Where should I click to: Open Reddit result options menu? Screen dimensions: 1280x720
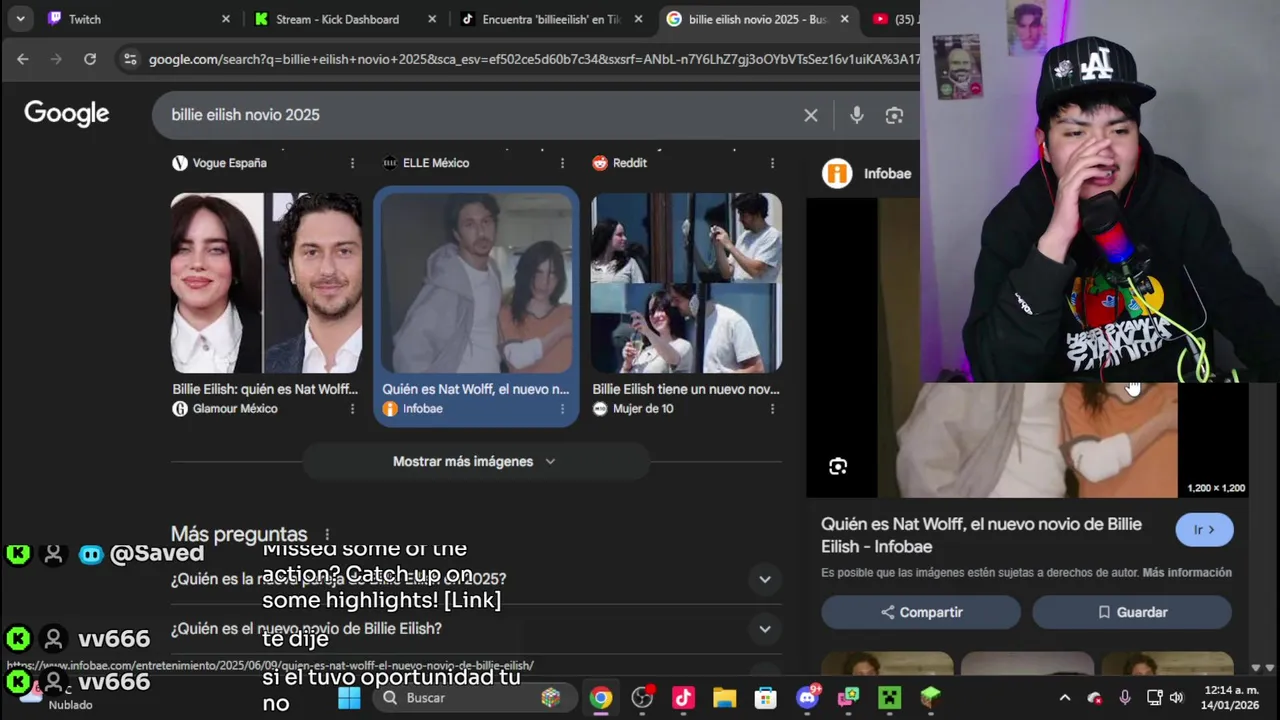coord(772,163)
